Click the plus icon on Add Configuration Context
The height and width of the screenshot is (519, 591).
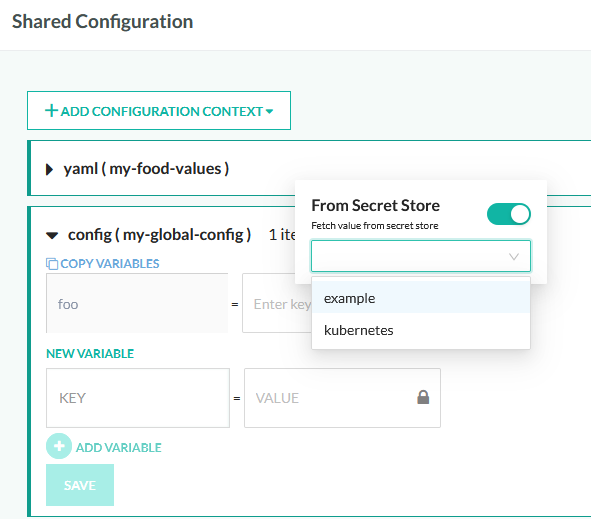[51, 111]
